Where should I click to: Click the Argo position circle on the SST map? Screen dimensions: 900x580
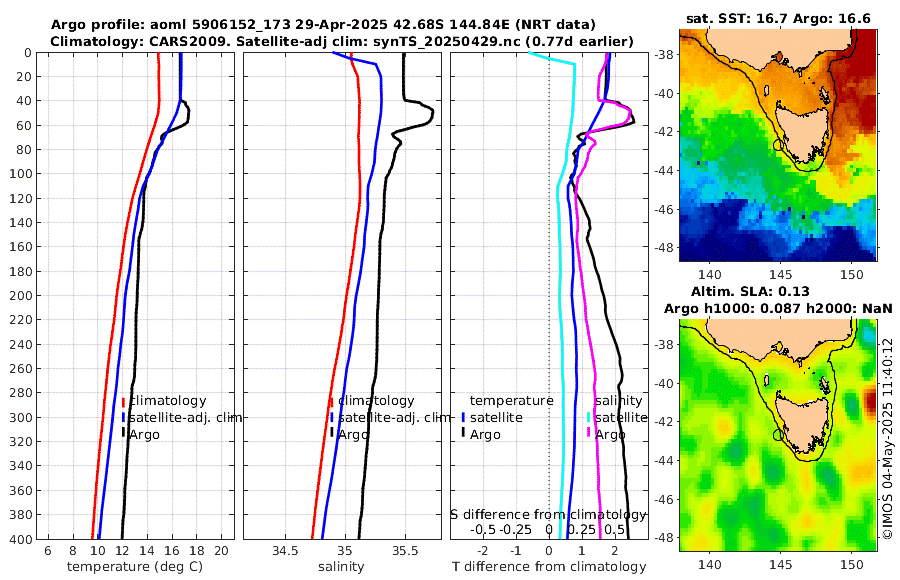778,145
